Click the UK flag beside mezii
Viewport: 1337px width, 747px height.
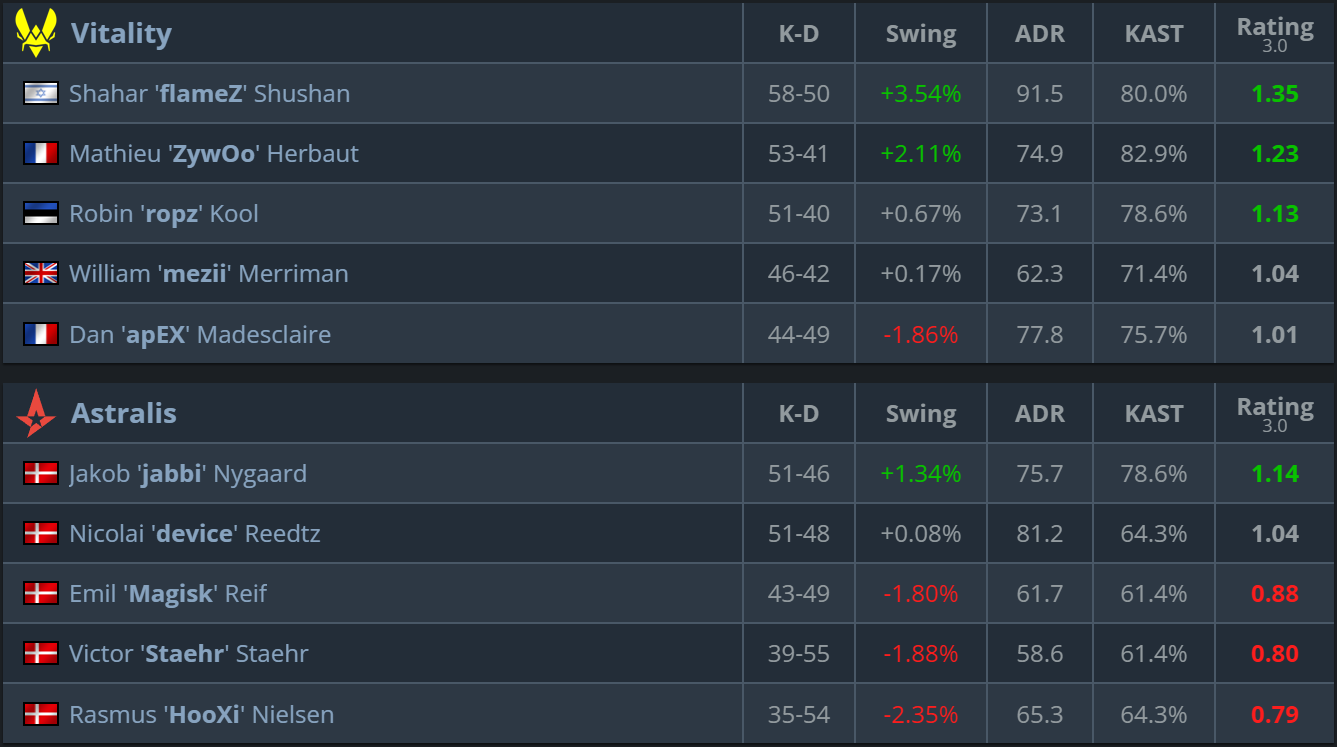[40, 274]
